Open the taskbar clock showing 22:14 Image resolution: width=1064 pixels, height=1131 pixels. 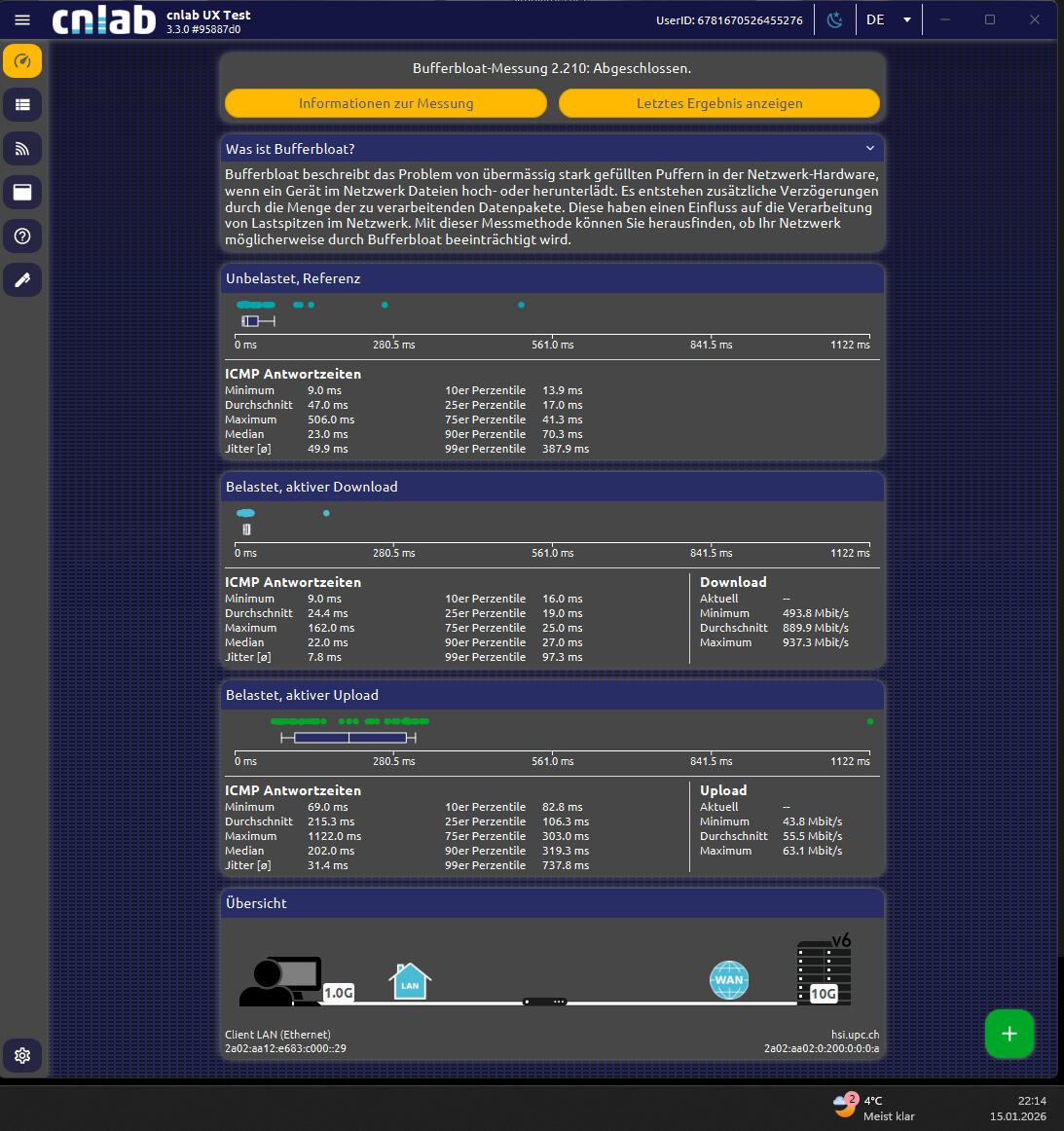click(1018, 1108)
